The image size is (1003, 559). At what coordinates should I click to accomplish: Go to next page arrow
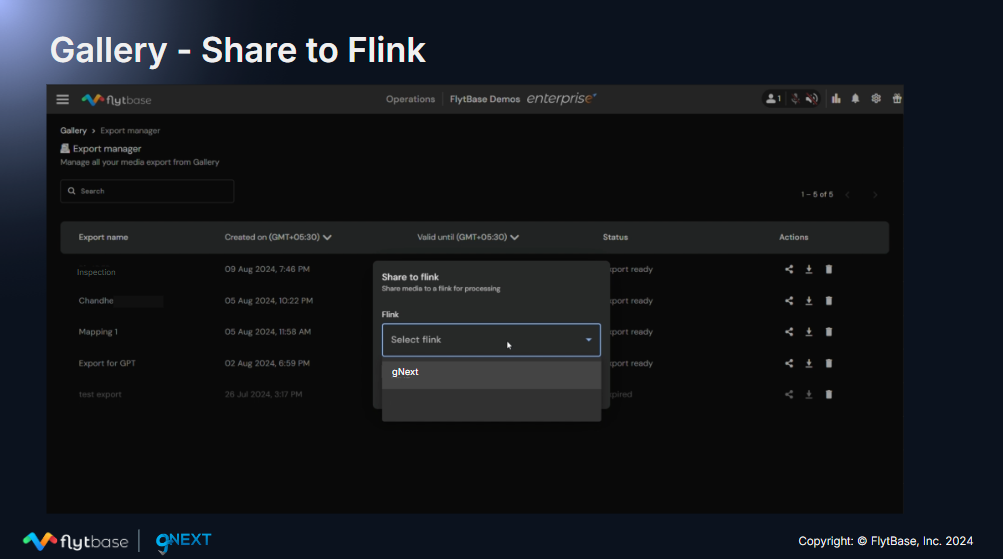[875, 194]
